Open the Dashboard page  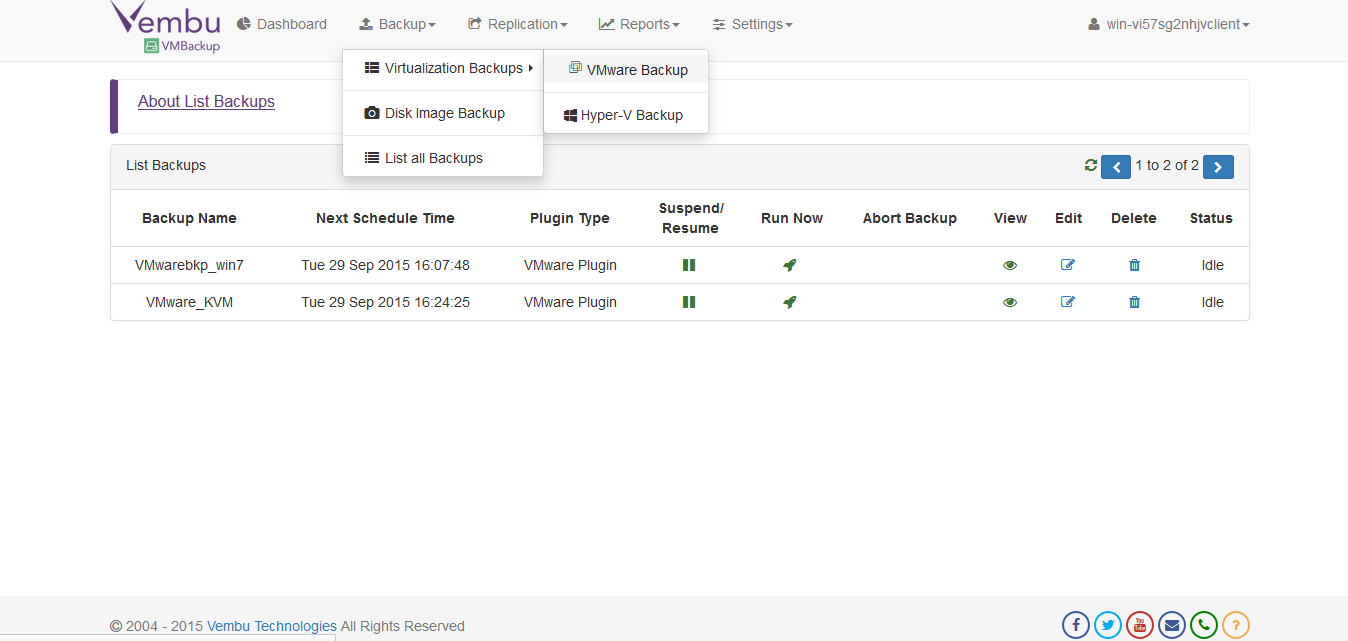click(282, 24)
